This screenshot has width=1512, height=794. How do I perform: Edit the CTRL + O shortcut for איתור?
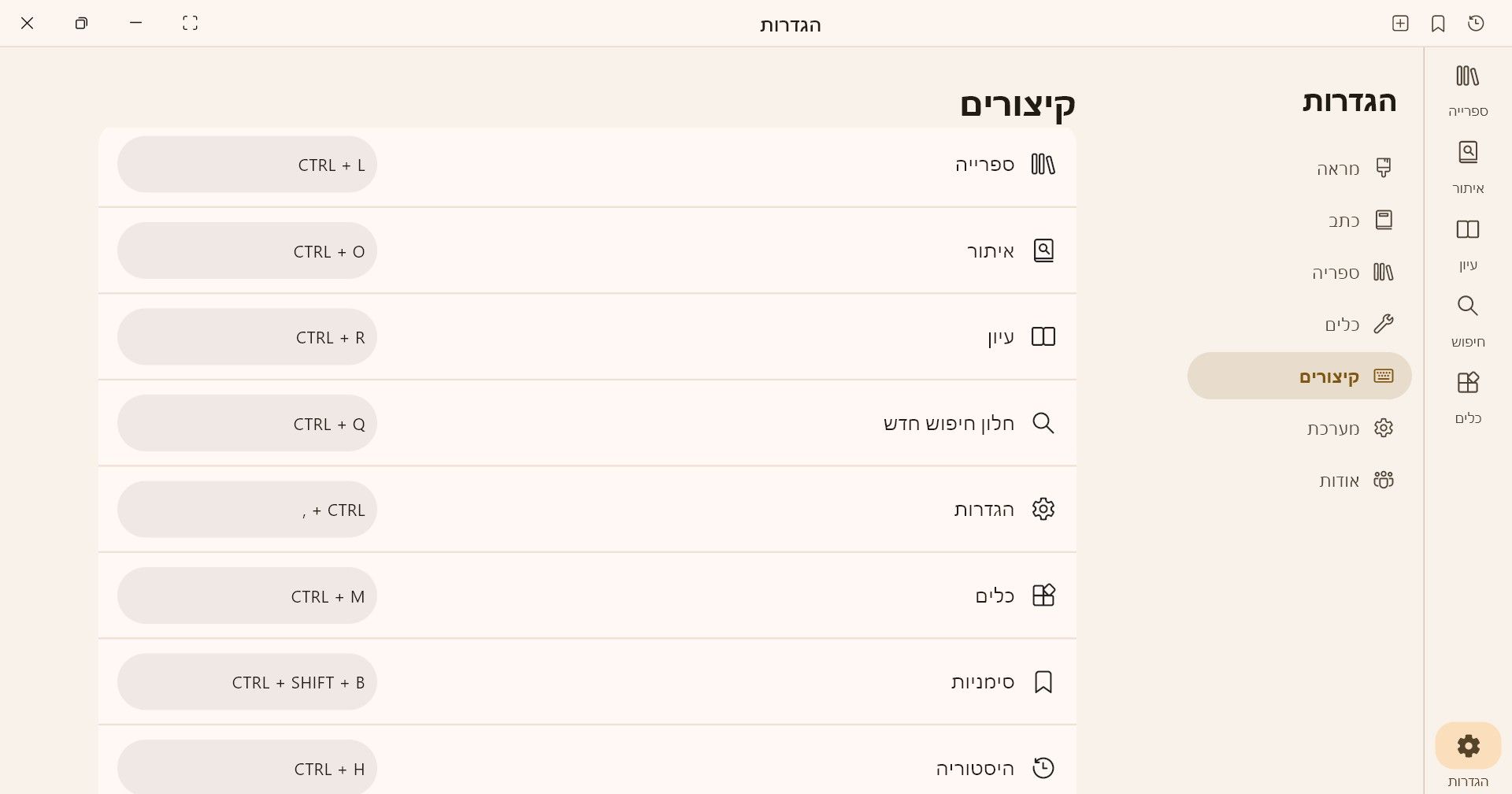(247, 251)
